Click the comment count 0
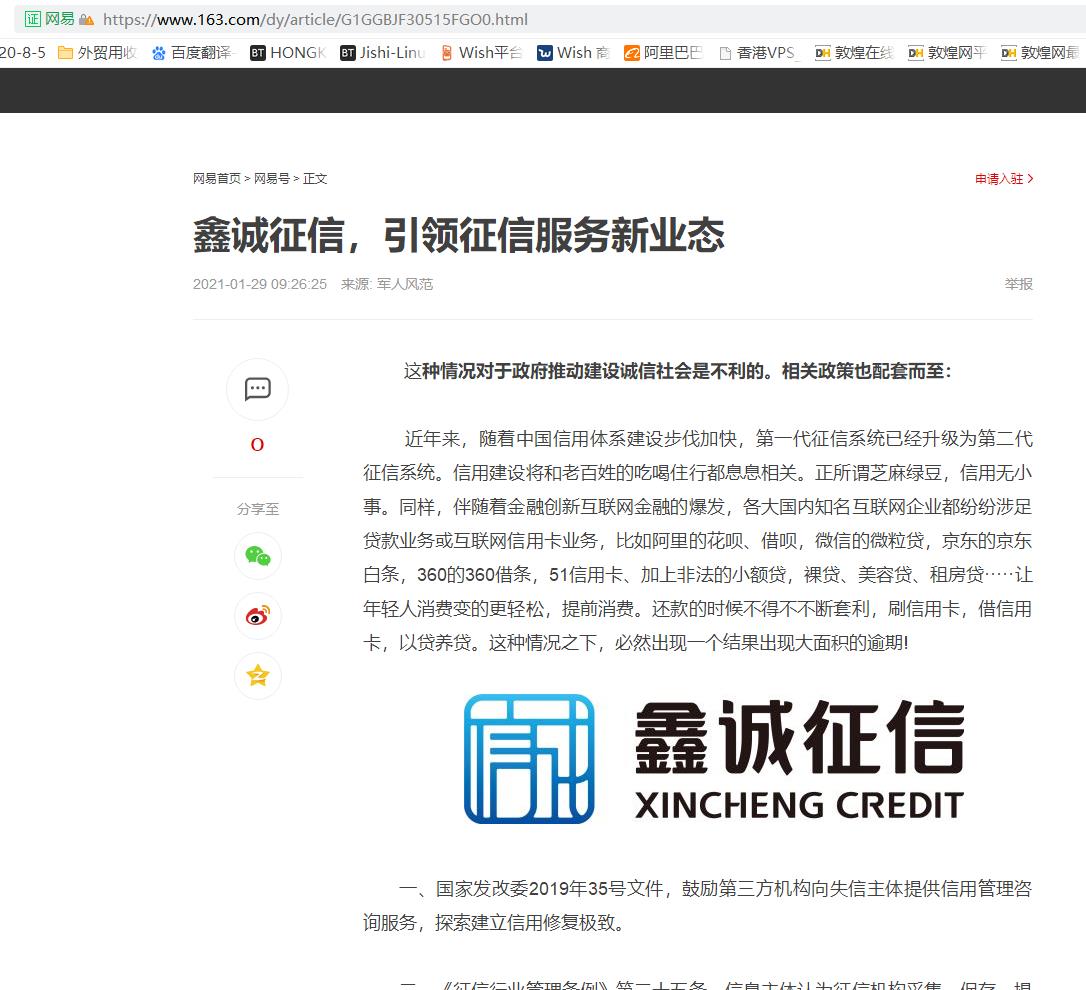The width and height of the screenshot is (1086, 990). (x=257, y=445)
